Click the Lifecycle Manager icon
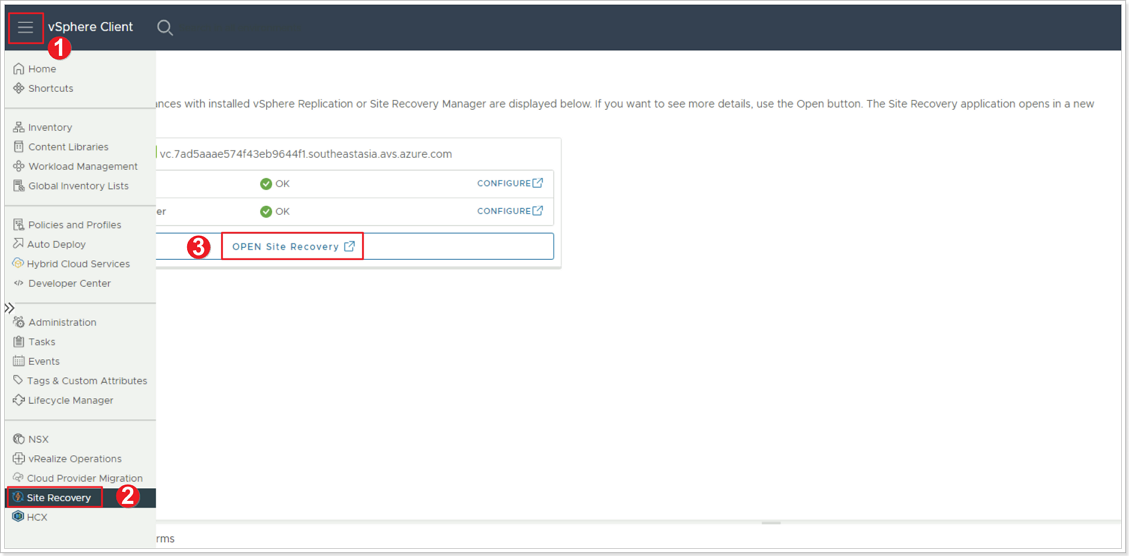 tap(19, 400)
